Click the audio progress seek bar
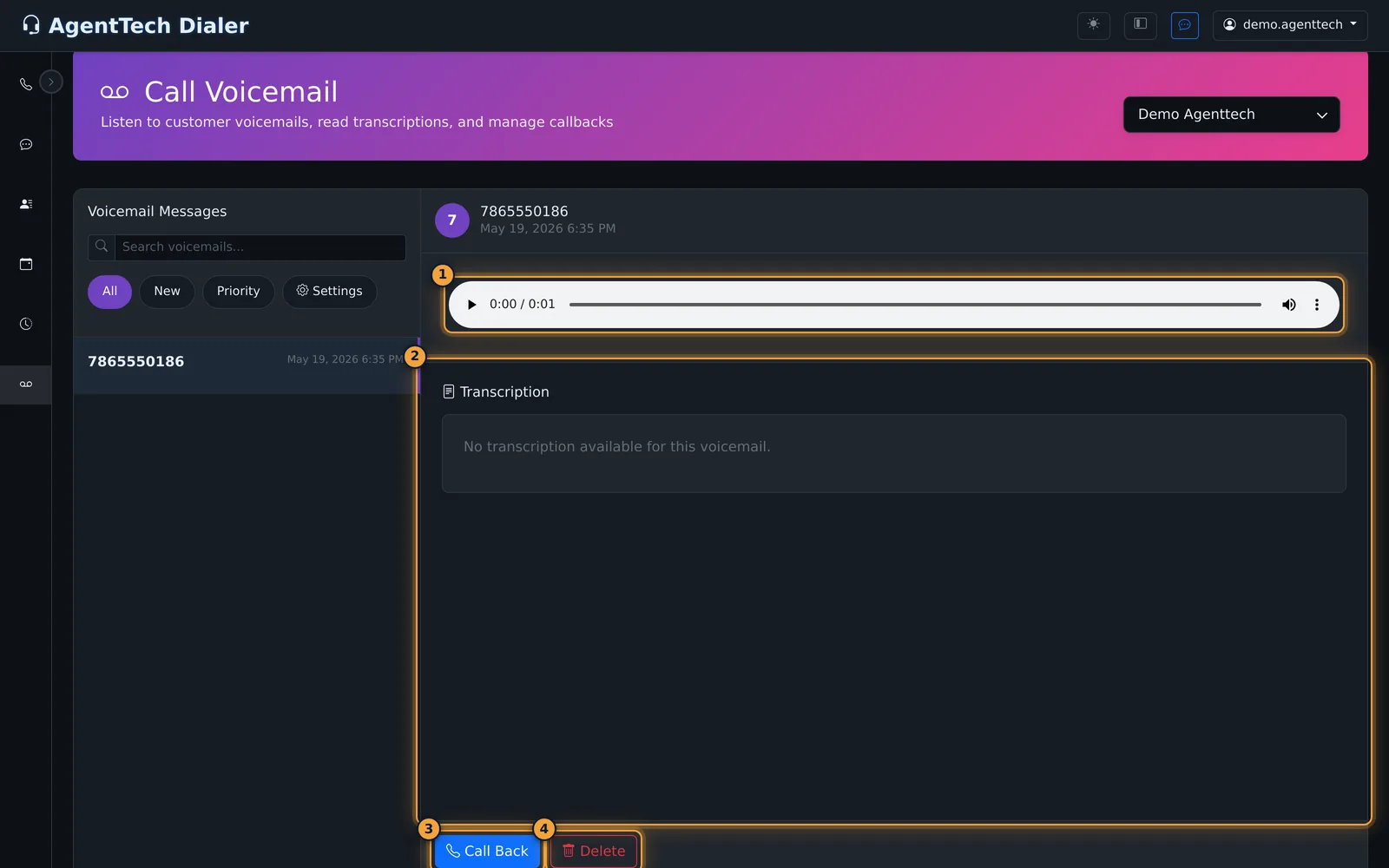Image resolution: width=1389 pixels, height=868 pixels. 915,305
